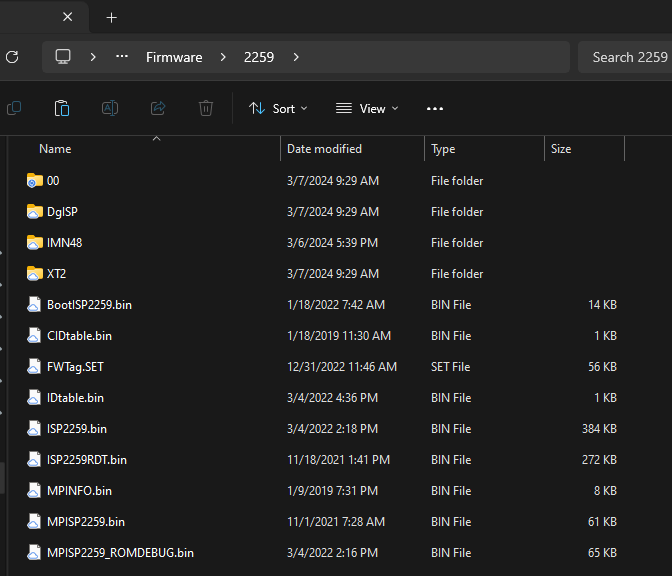The height and width of the screenshot is (576, 672).
Task: Navigate to Firmware in the breadcrumb
Action: (174, 57)
